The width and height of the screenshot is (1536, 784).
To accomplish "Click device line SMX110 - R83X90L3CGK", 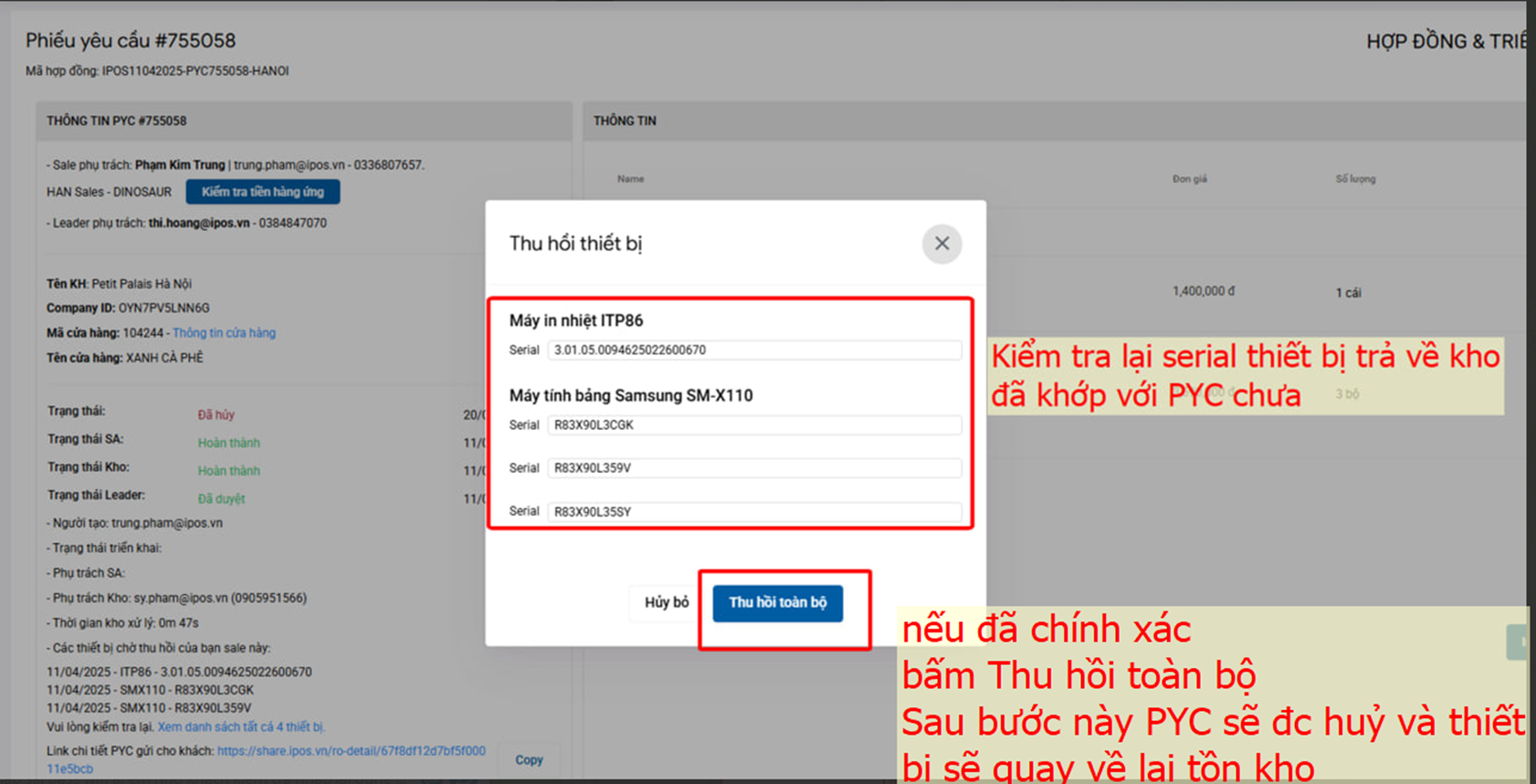I will [x=150, y=690].
